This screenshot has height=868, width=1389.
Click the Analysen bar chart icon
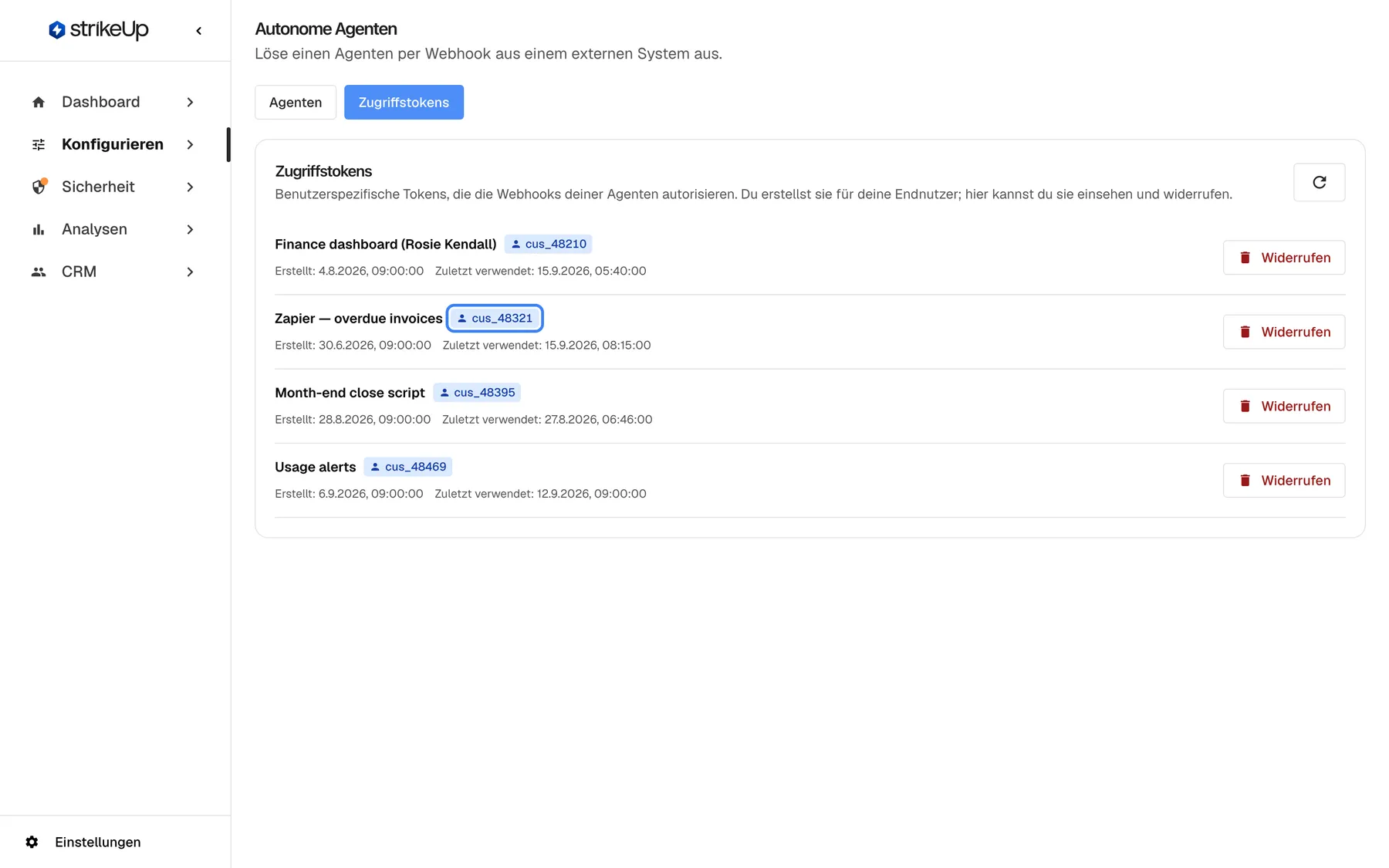[39, 229]
